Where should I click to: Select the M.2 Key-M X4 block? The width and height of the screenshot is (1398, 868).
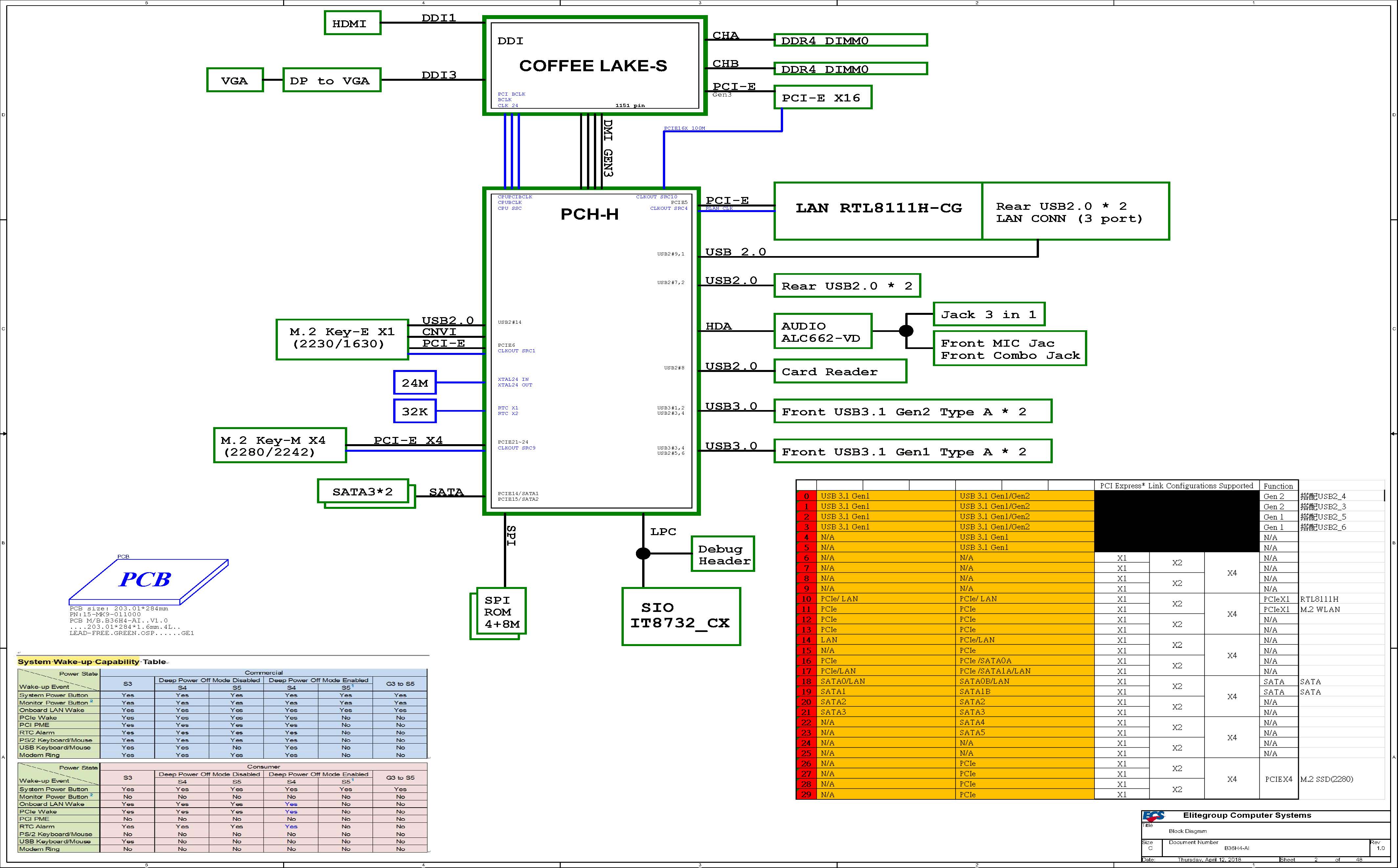click(280, 445)
